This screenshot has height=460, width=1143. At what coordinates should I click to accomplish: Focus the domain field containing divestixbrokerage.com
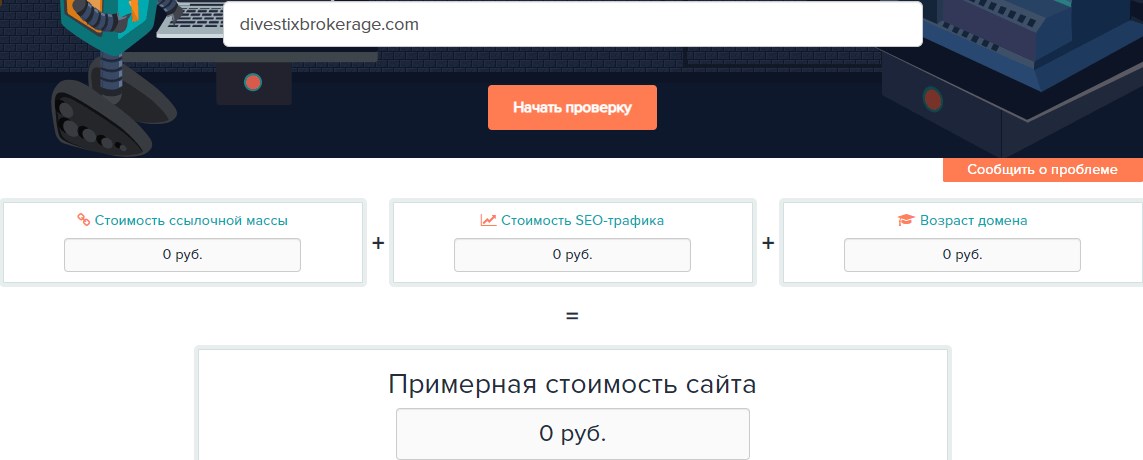[x=572, y=24]
